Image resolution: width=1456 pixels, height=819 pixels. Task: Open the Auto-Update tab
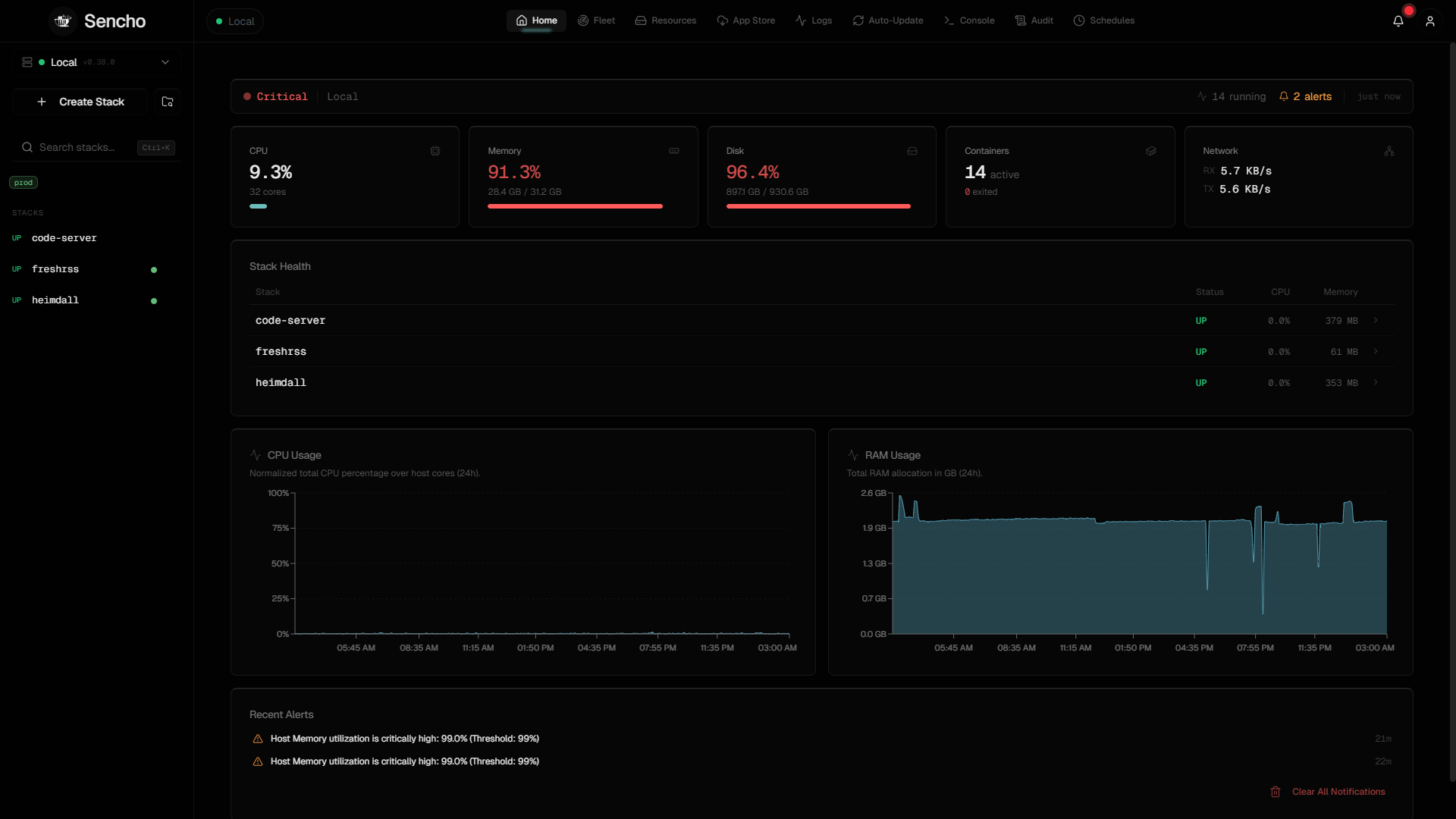(x=887, y=20)
